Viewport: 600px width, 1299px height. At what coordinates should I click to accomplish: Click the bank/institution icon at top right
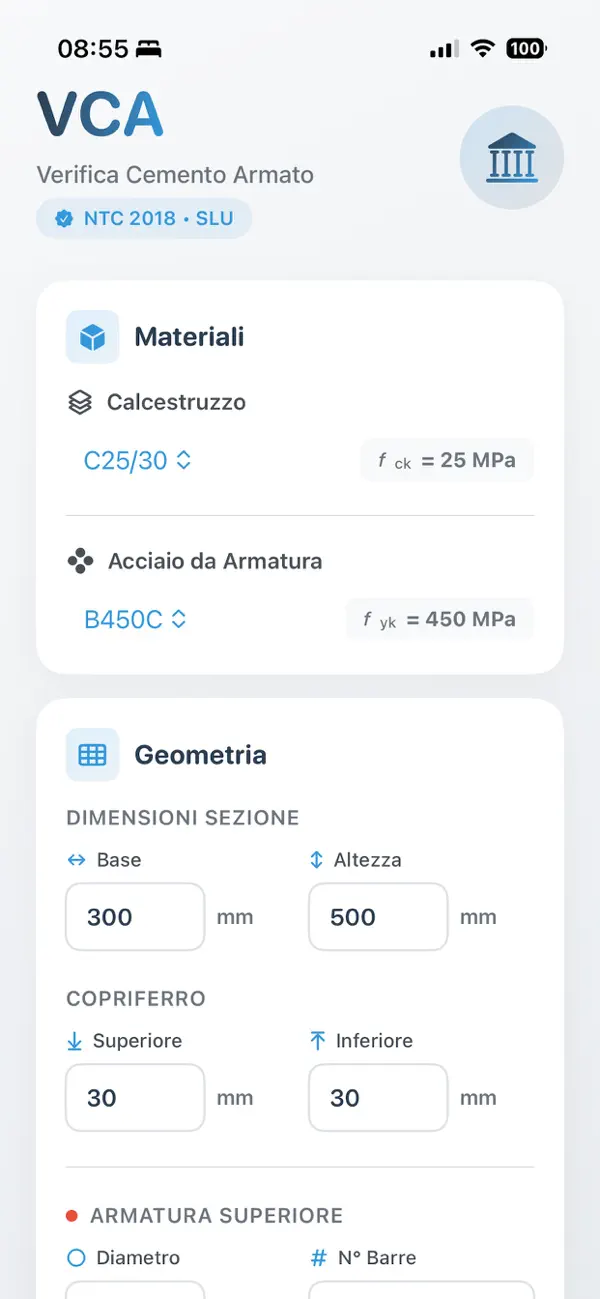click(x=511, y=157)
